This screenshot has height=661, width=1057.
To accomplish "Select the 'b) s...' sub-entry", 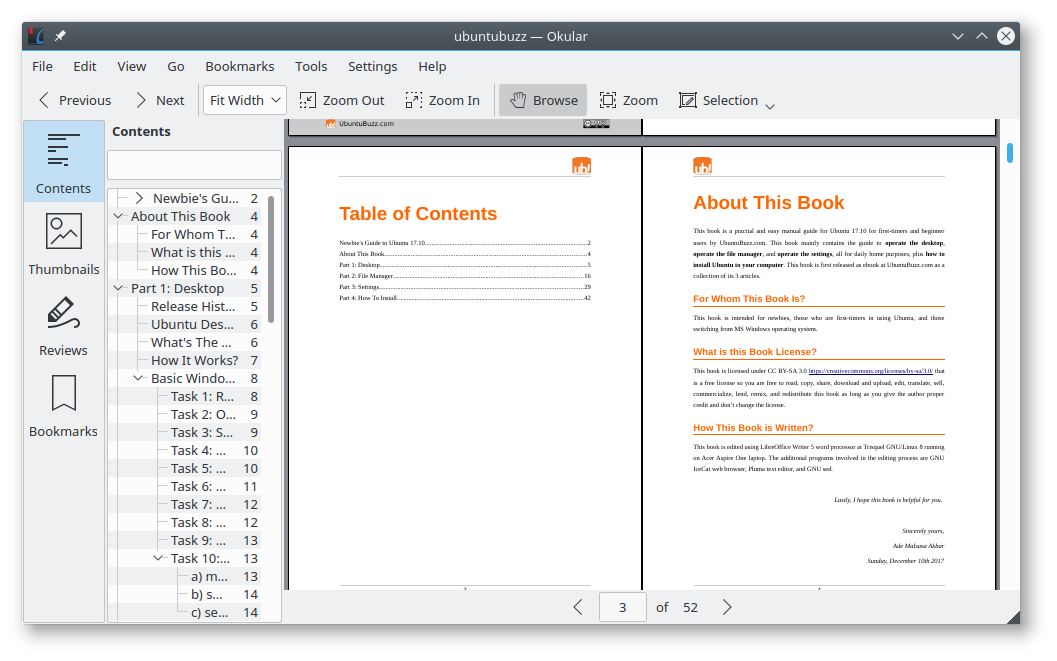I will pos(206,595).
